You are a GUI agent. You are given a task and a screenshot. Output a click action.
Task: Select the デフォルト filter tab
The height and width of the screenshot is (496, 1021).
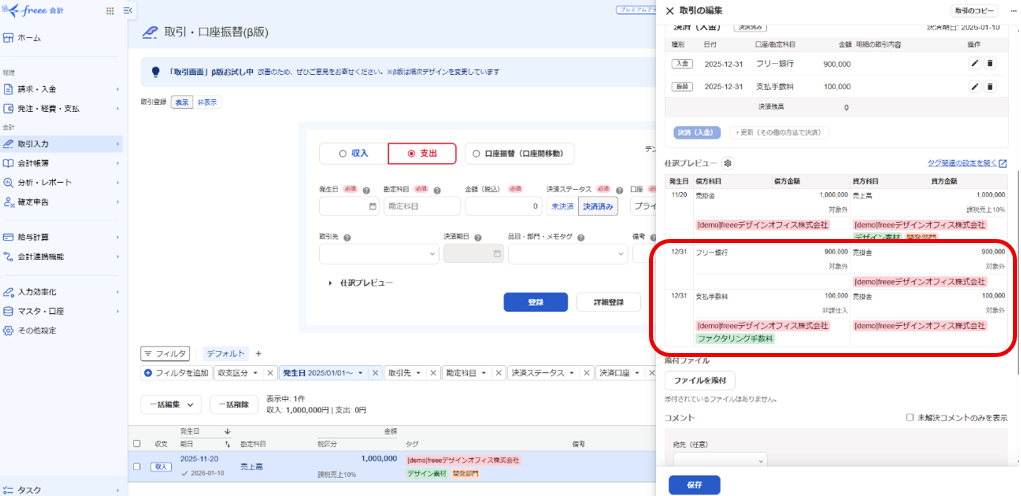coord(226,353)
